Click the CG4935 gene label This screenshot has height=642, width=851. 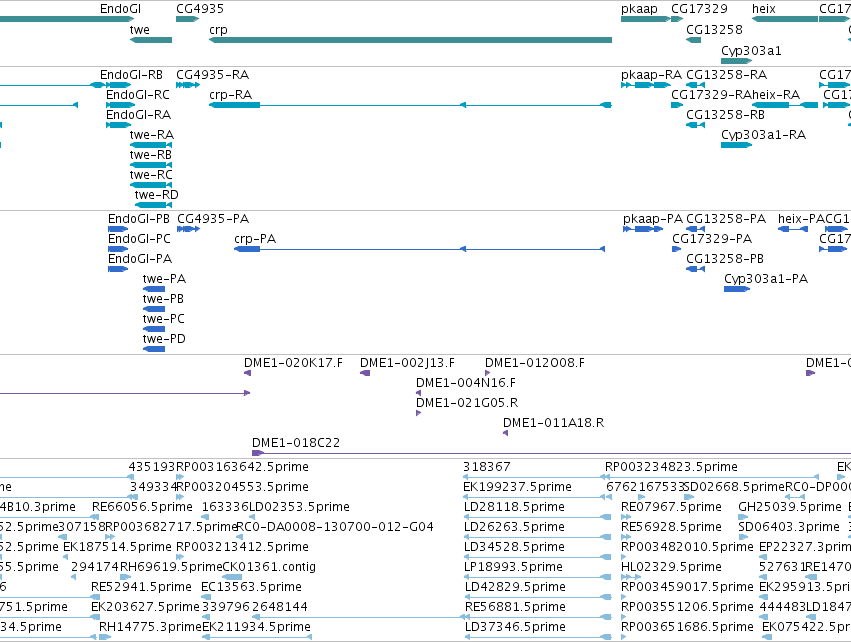[200, 9]
